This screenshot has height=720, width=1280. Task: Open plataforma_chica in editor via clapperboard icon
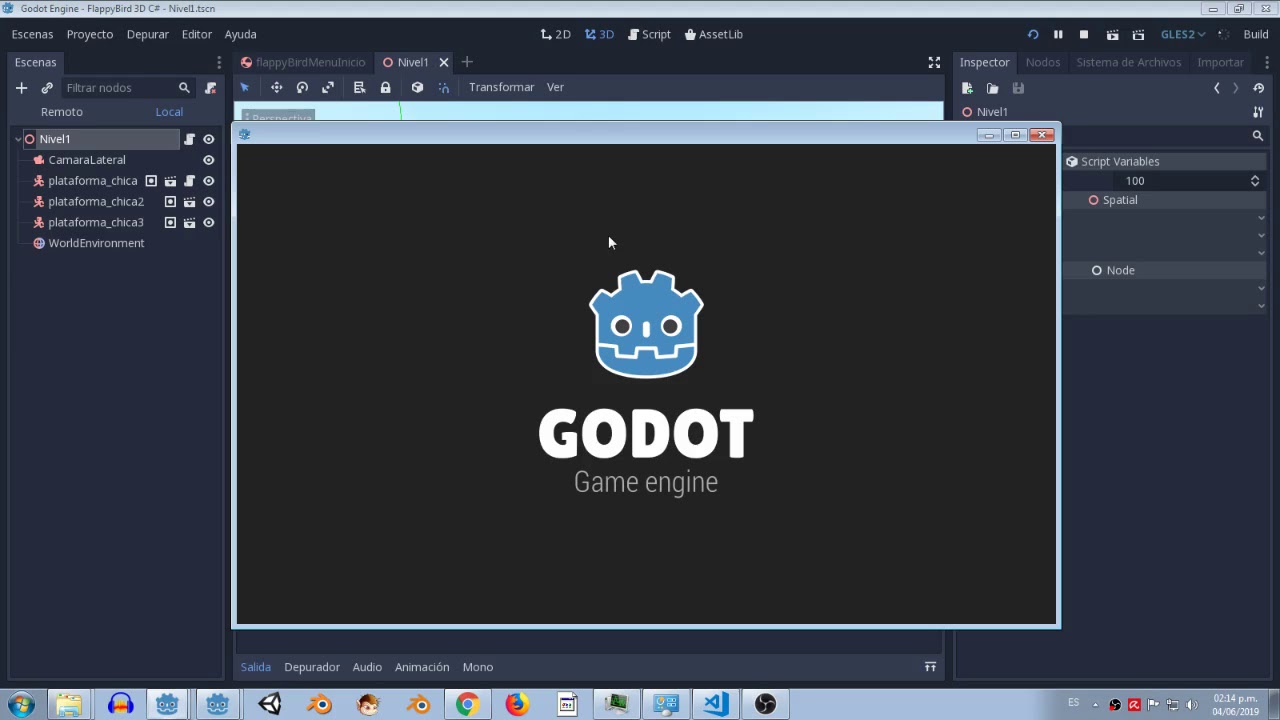pos(170,181)
